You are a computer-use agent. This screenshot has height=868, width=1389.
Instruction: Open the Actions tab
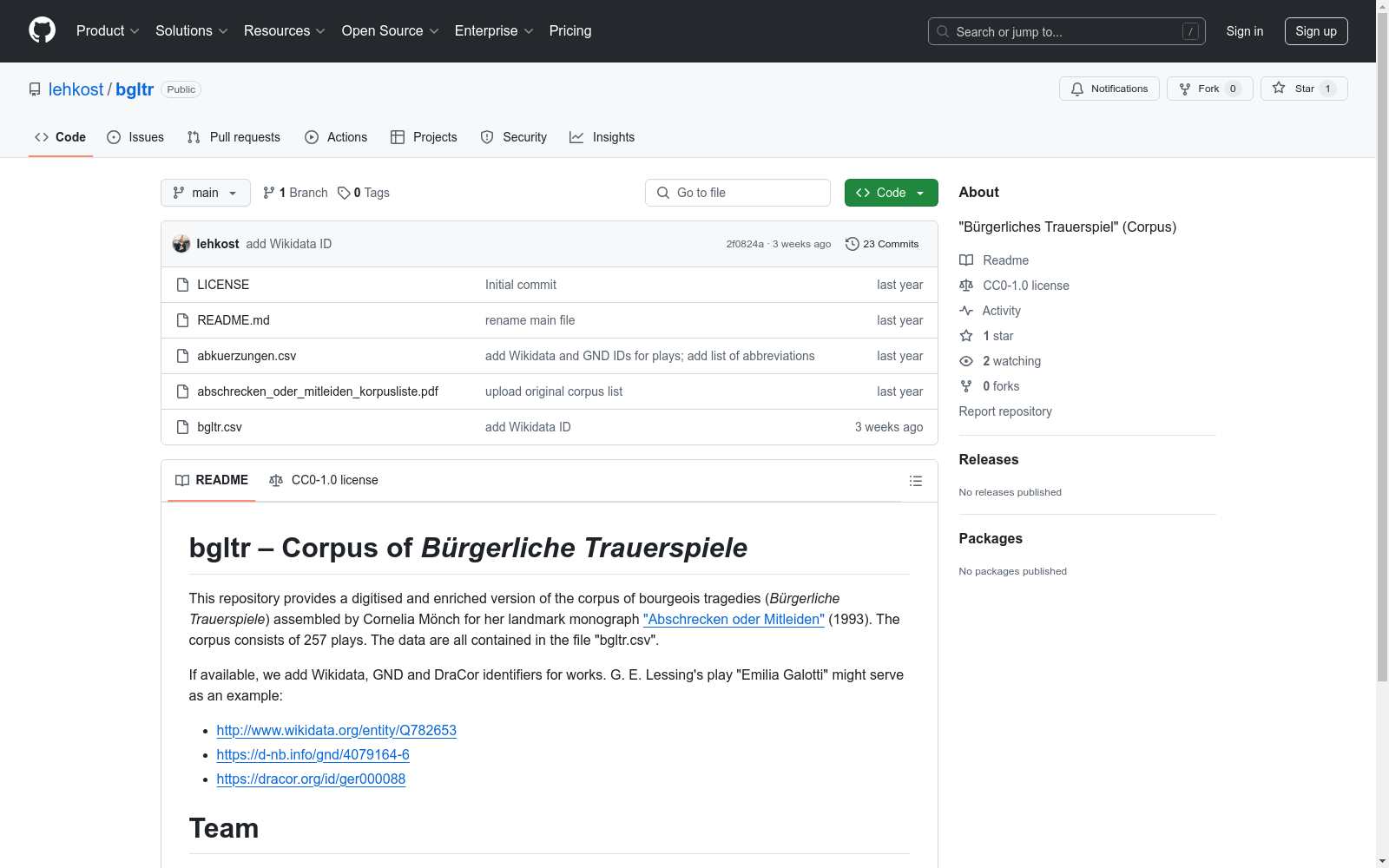(336, 137)
